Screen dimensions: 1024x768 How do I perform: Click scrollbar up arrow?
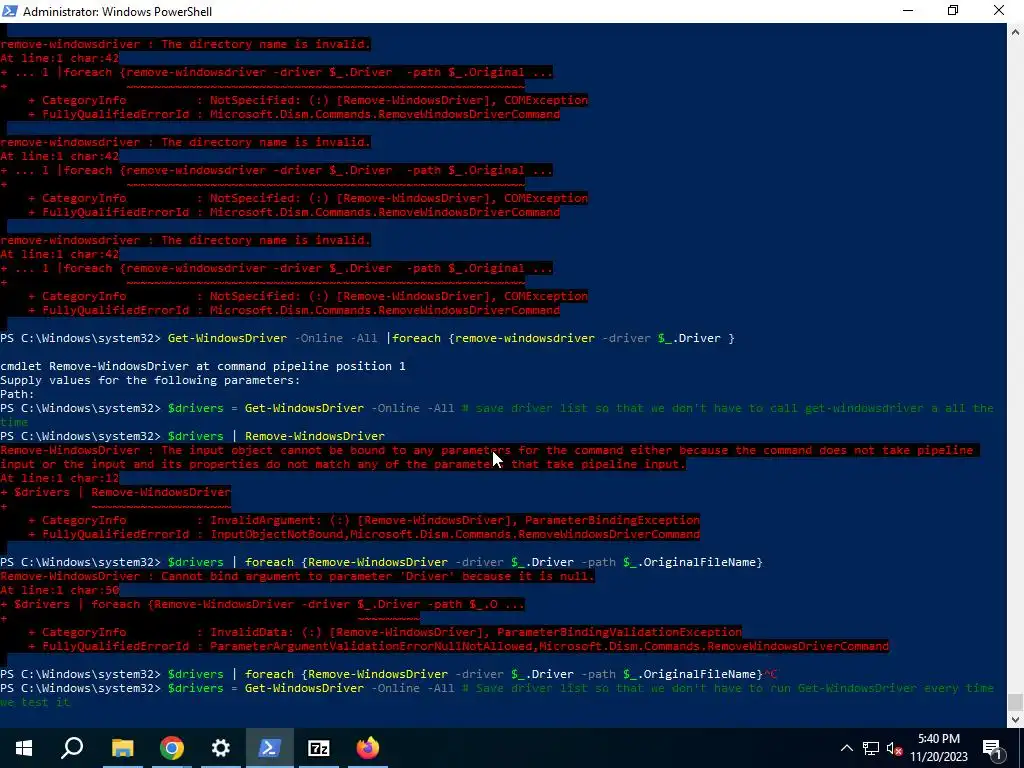(1015, 31)
